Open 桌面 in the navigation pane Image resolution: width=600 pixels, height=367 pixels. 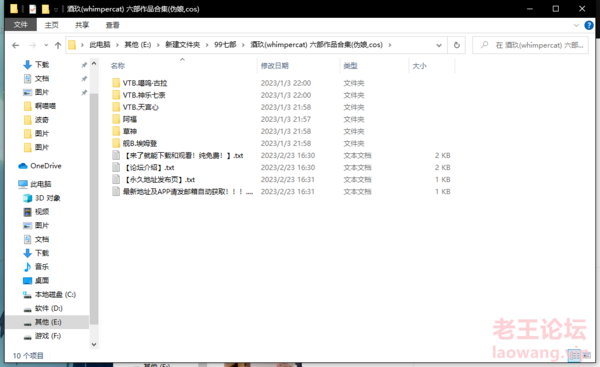pyautogui.click(x=42, y=281)
